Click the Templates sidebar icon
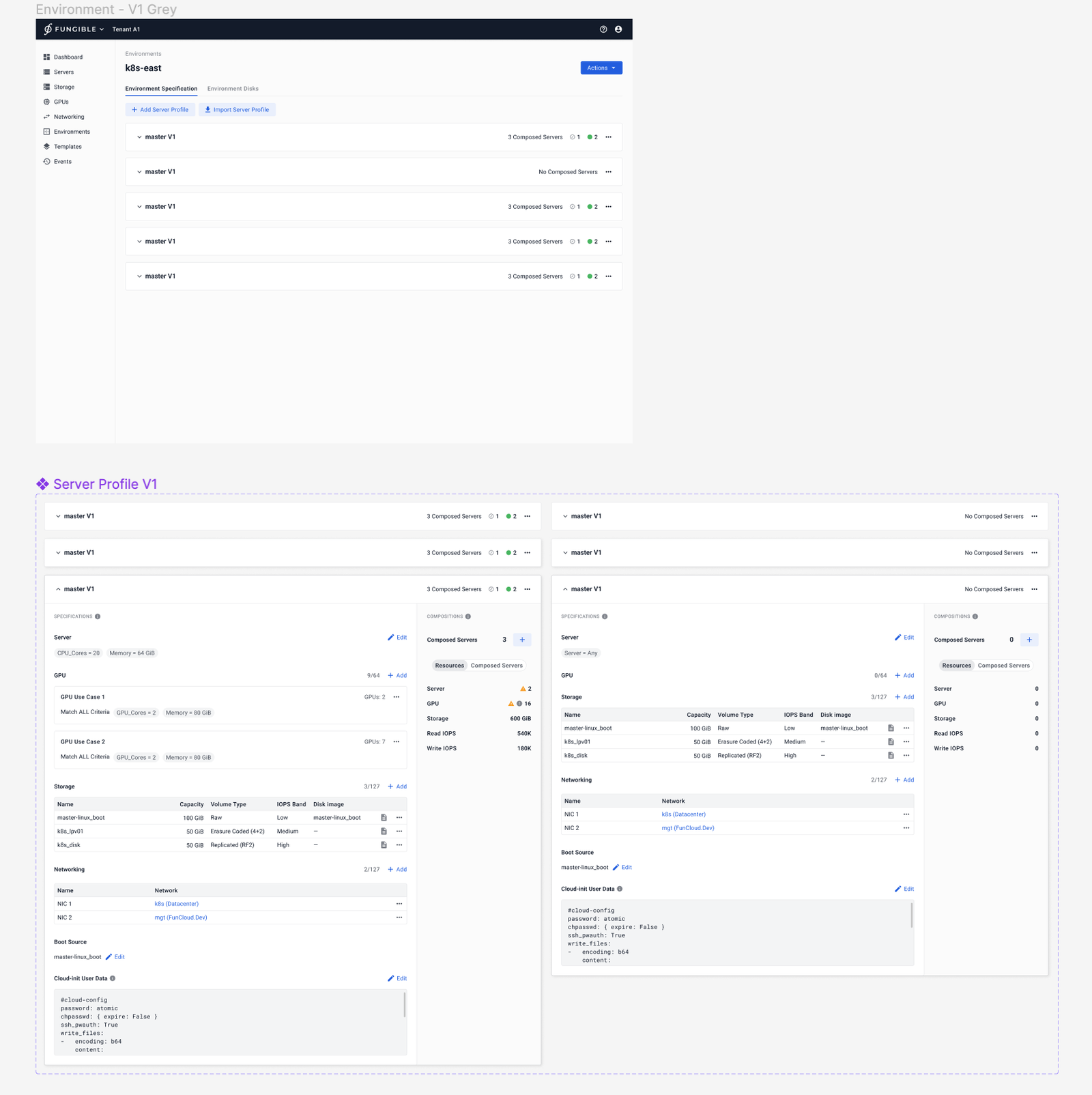Viewport: 1092px width, 1095px height. 46,147
